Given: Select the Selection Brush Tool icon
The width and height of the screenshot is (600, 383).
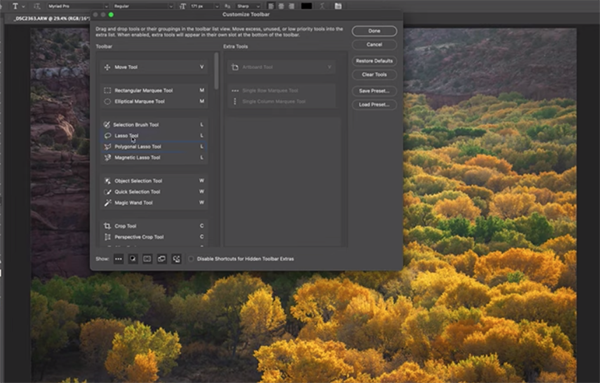Looking at the screenshot, I should 107,125.
